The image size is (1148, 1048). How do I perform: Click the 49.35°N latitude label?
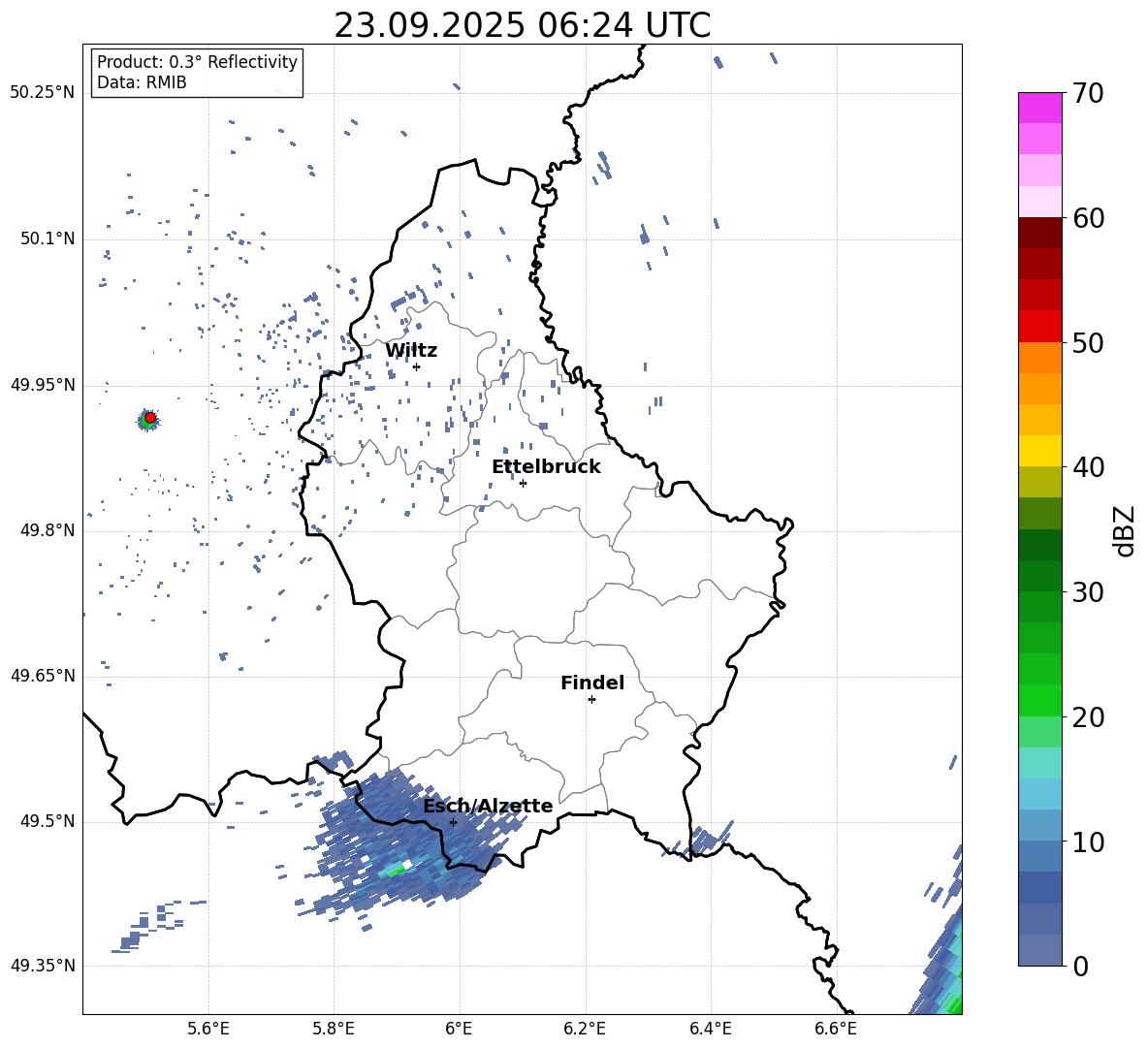(42, 966)
